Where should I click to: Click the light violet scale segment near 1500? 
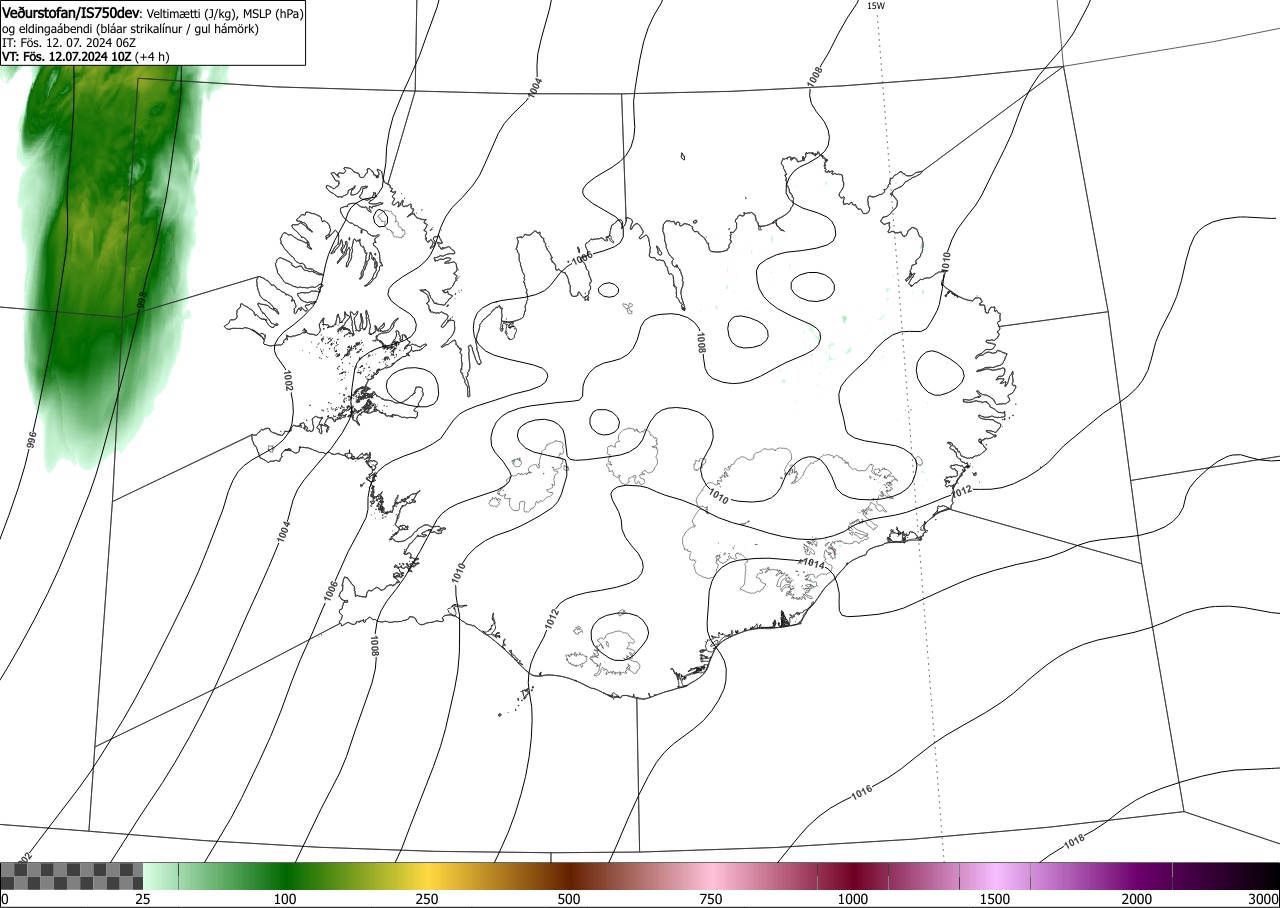(x=995, y=876)
